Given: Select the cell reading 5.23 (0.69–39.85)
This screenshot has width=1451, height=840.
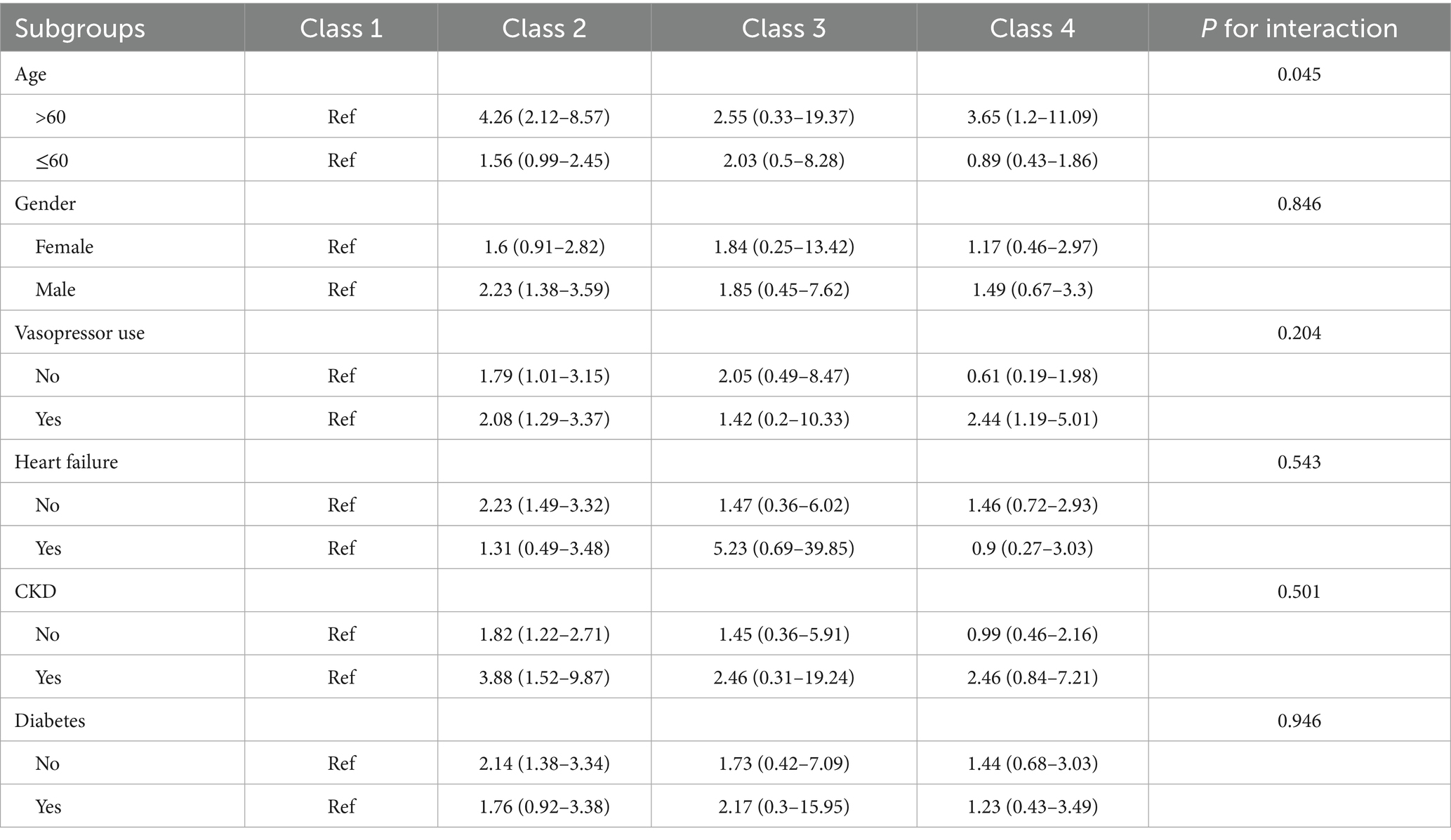Looking at the screenshot, I should pyautogui.click(x=783, y=548).
